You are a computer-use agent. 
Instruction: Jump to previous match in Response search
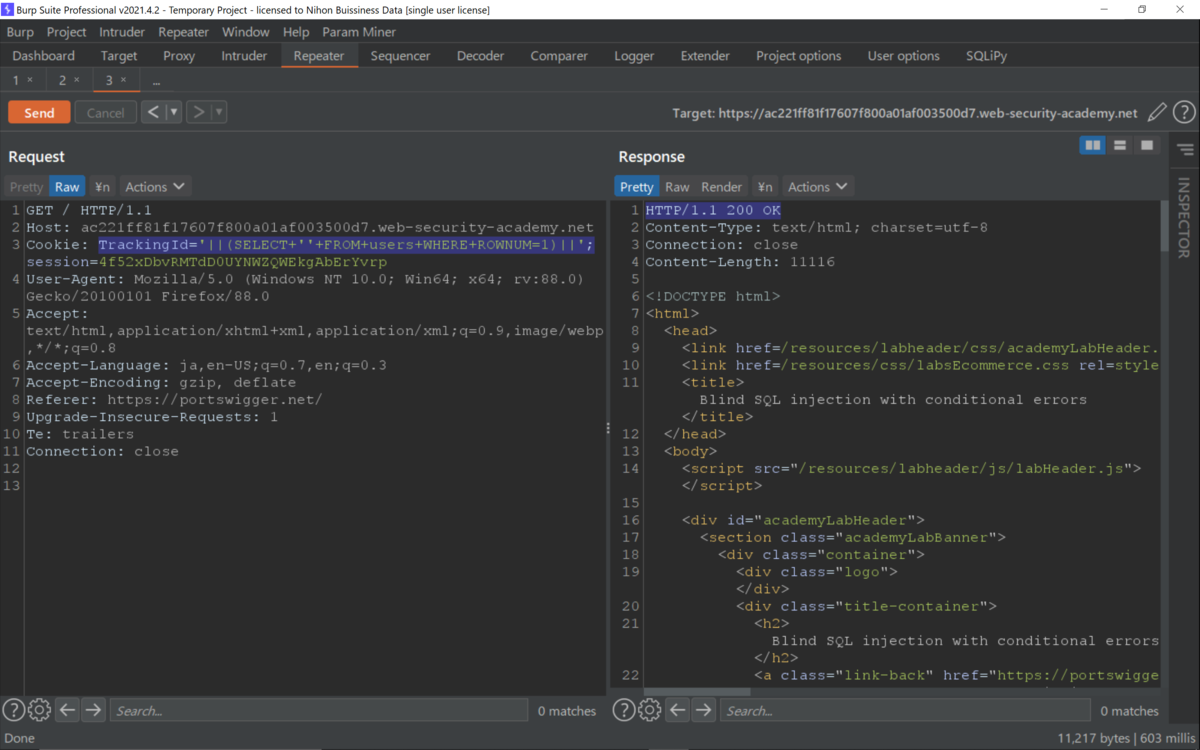click(x=678, y=710)
